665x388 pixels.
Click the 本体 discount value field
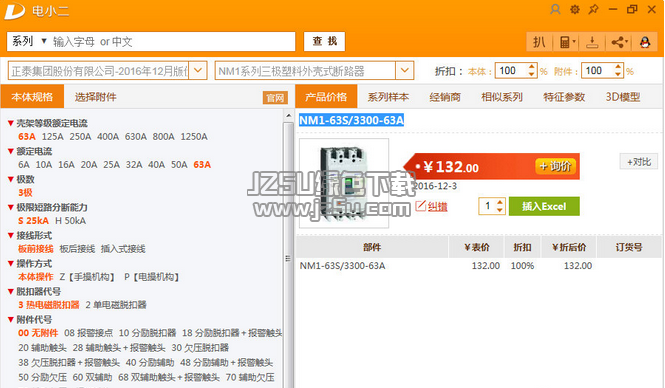[511, 70]
